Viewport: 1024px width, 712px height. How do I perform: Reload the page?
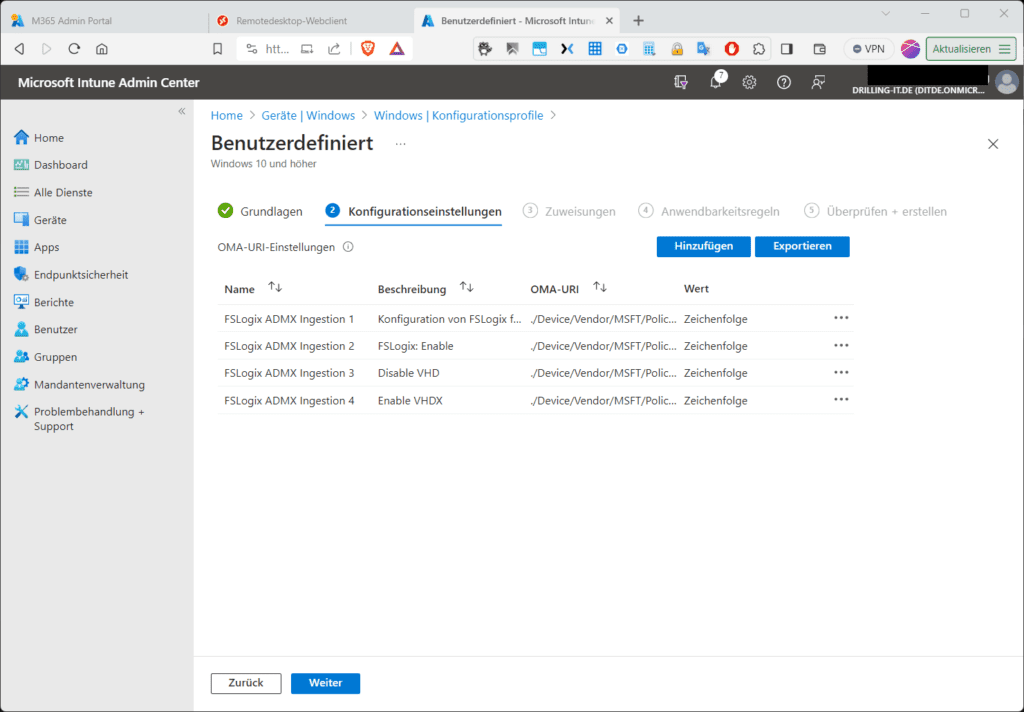pos(74,48)
